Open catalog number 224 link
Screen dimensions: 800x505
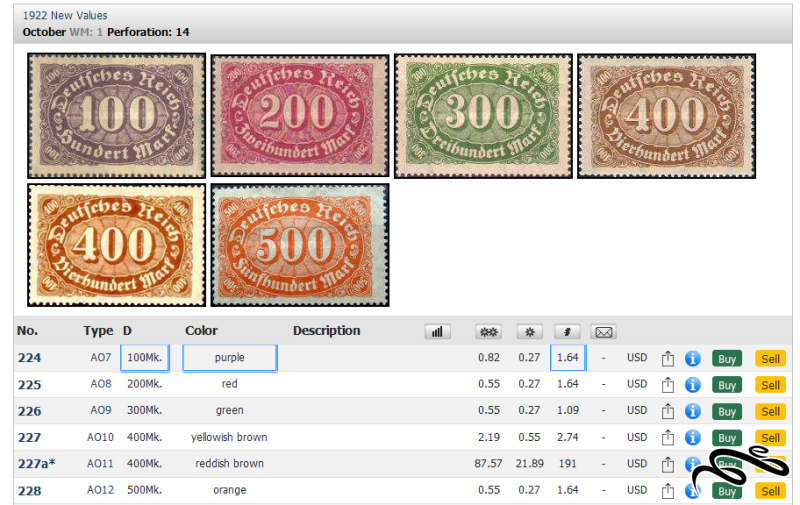[29, 358]
